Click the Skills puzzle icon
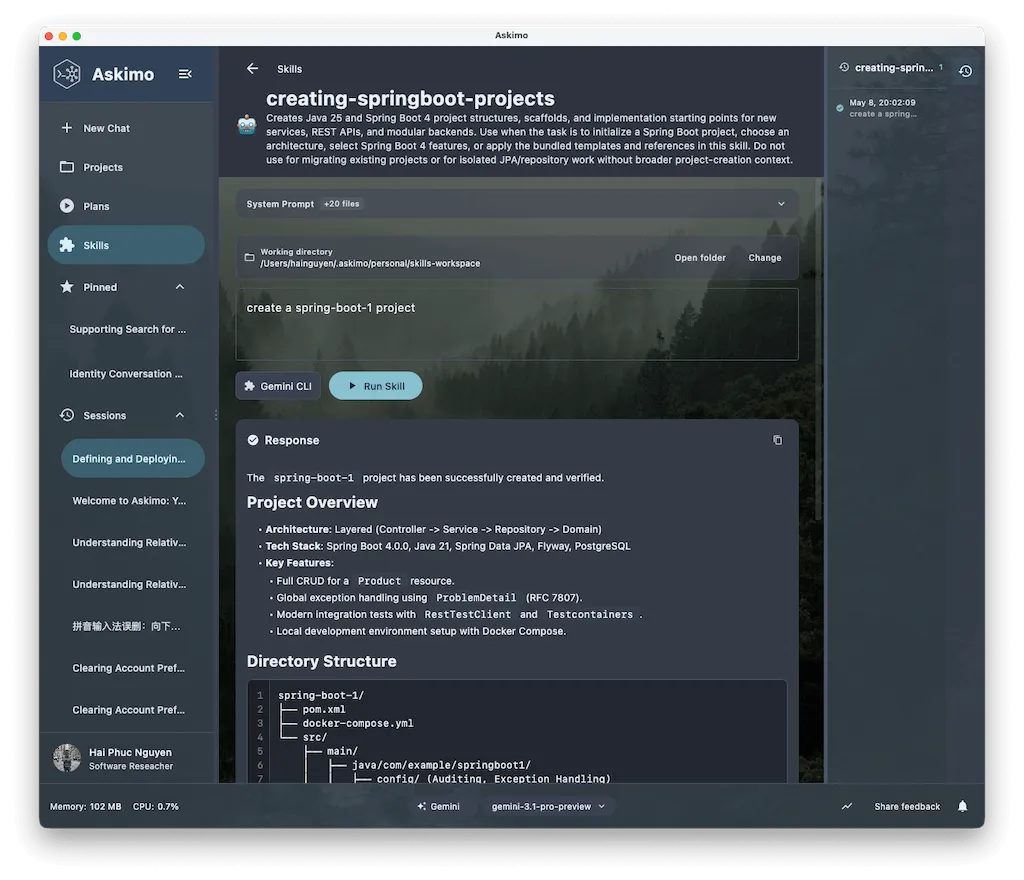The image size is (1024, 880). (x=67, y=245)
